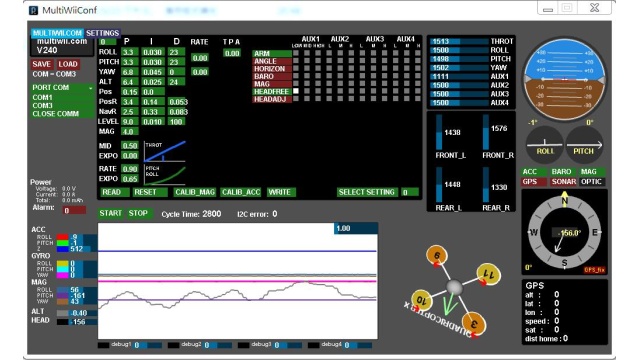This screenshot has height=360, width=640.
Task: Toggle the HORIZON AUX1 LOW checkbox
Action: click(x=296, y=69)
